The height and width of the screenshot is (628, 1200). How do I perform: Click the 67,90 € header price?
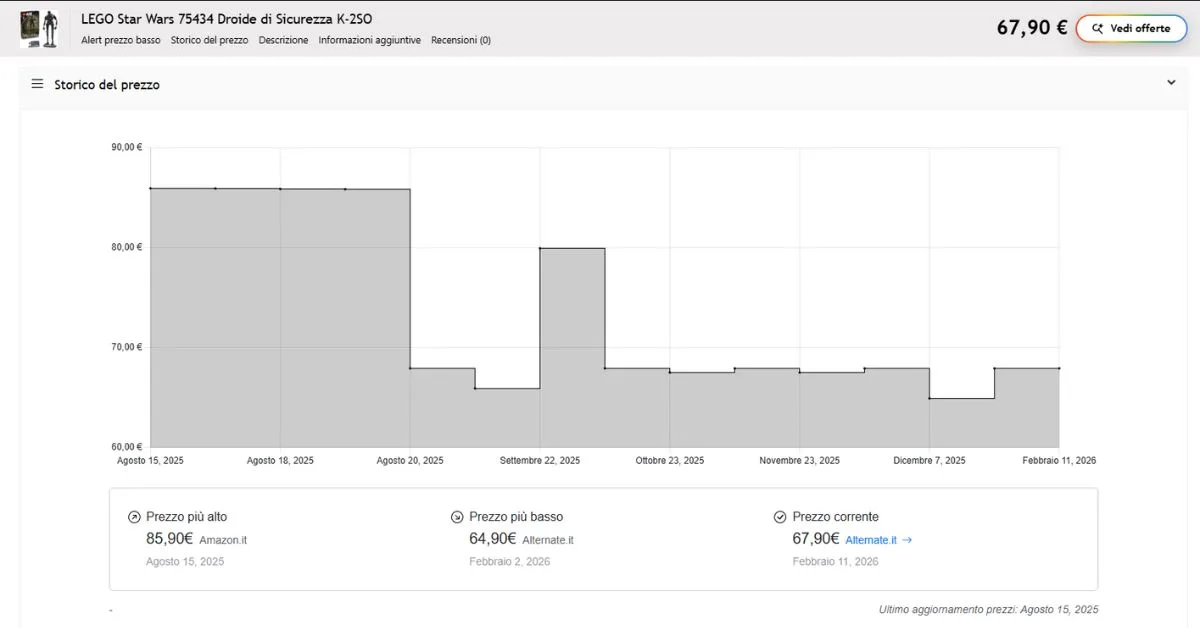tap(1032, 28)
